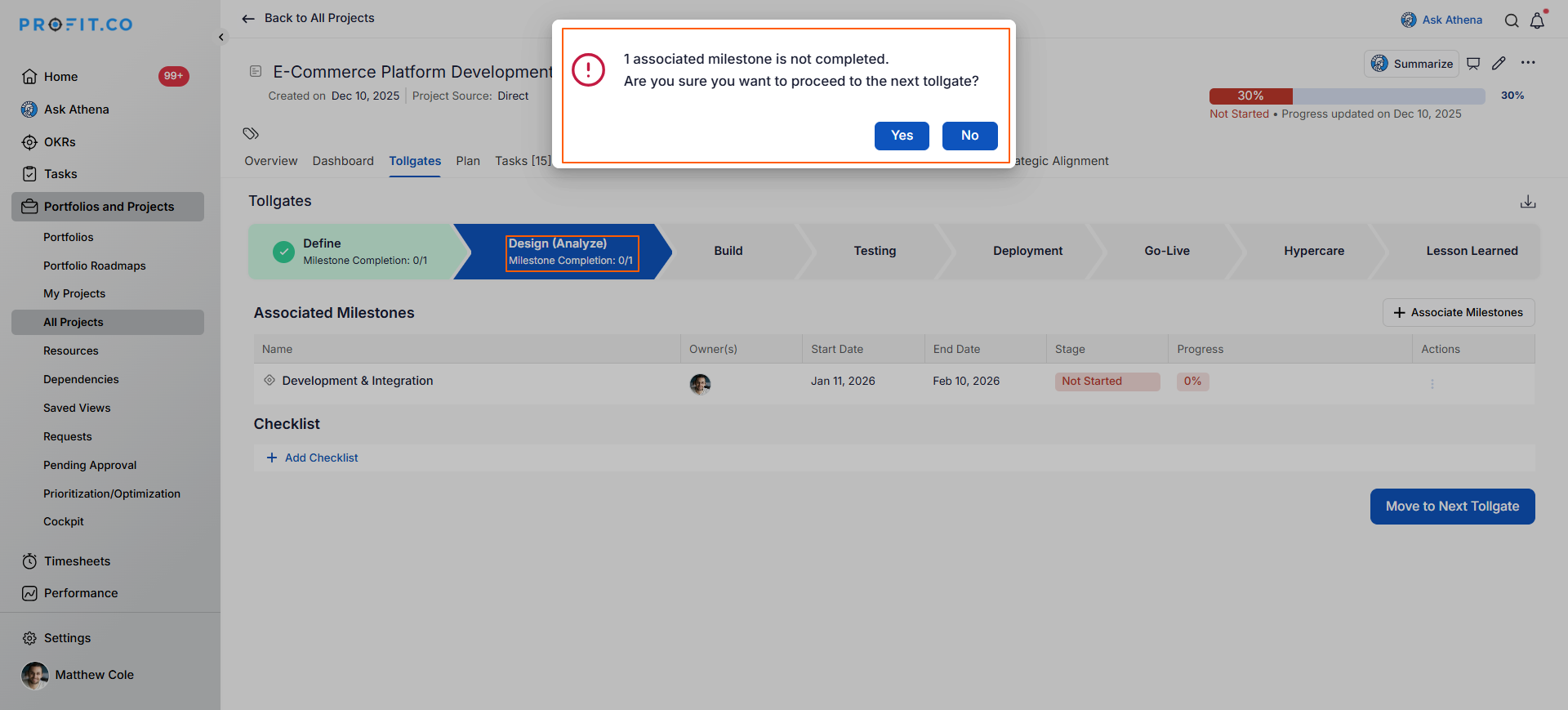Click the tags icon under the project details
This screenshot has width=1568, height=710.
(251, 133)
